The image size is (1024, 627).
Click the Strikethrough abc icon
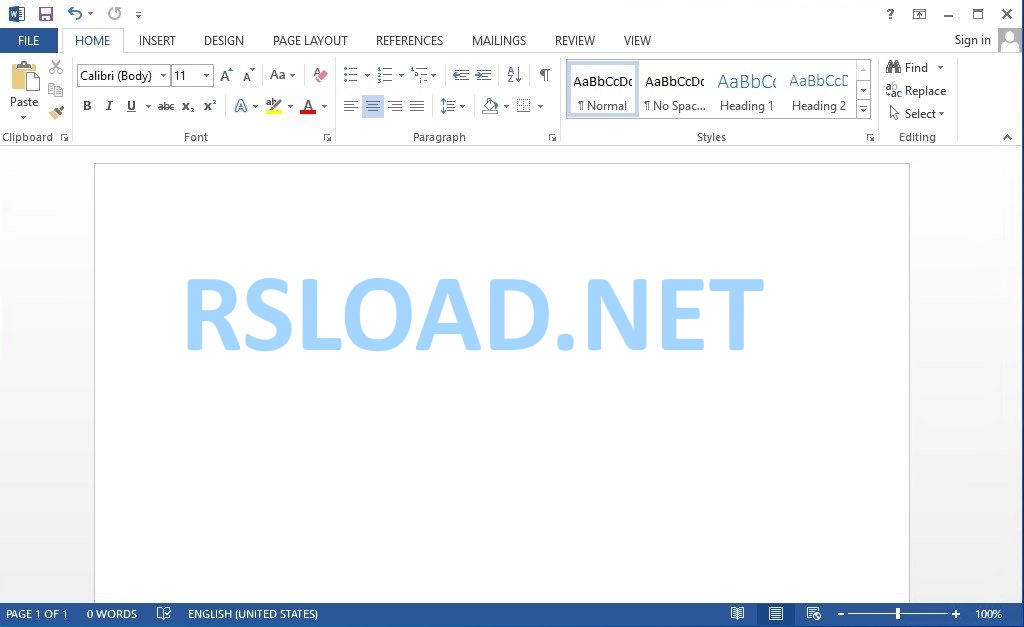(166, 106)
